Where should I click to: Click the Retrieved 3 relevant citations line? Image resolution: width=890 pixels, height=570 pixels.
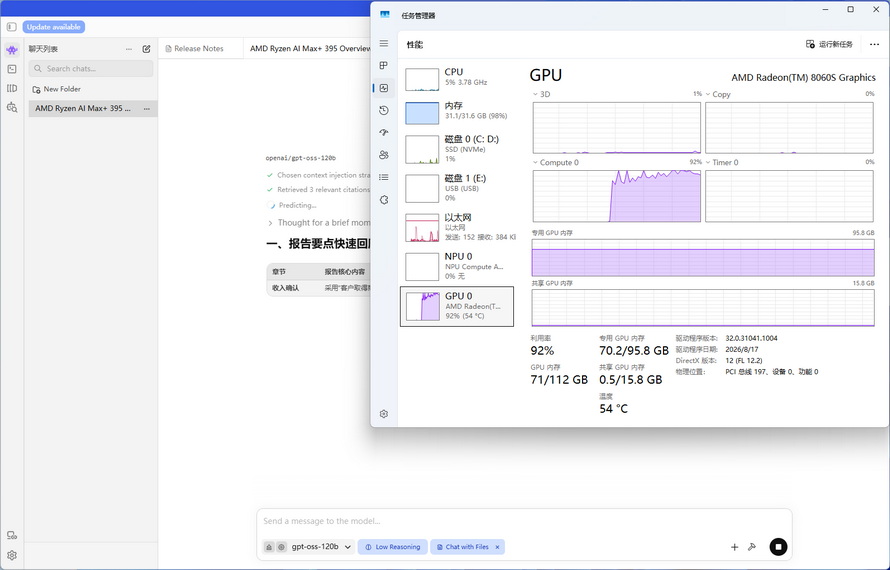point(319,190)
